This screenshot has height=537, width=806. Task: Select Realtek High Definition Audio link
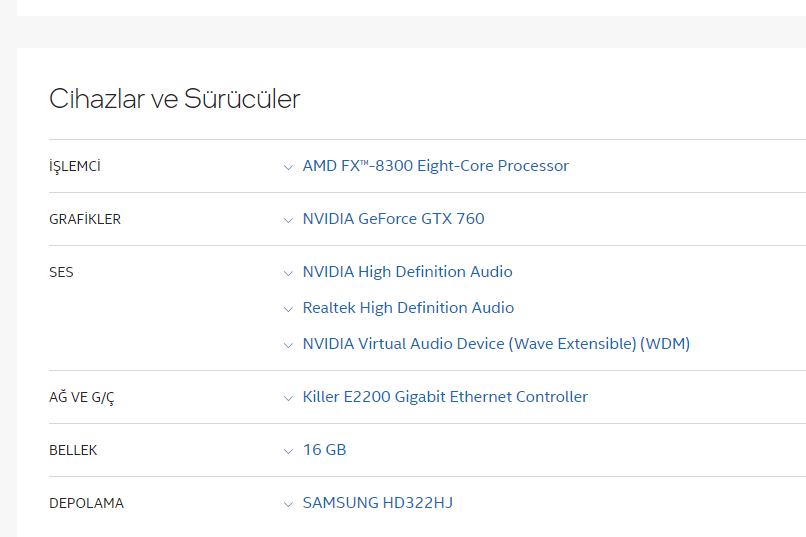pos(408,308)
